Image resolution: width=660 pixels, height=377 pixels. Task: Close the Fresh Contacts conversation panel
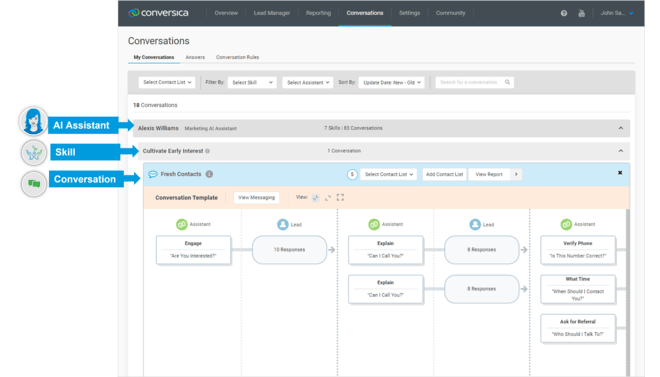click(x=620, y=173)
